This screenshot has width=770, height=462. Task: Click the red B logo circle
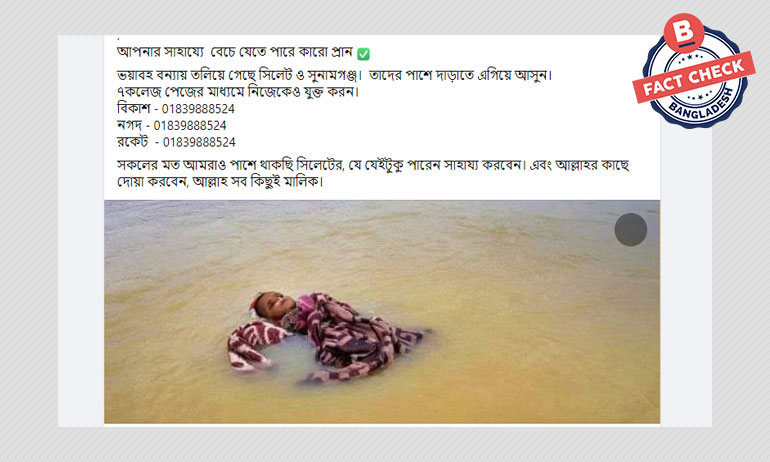(x=684, y=32)
